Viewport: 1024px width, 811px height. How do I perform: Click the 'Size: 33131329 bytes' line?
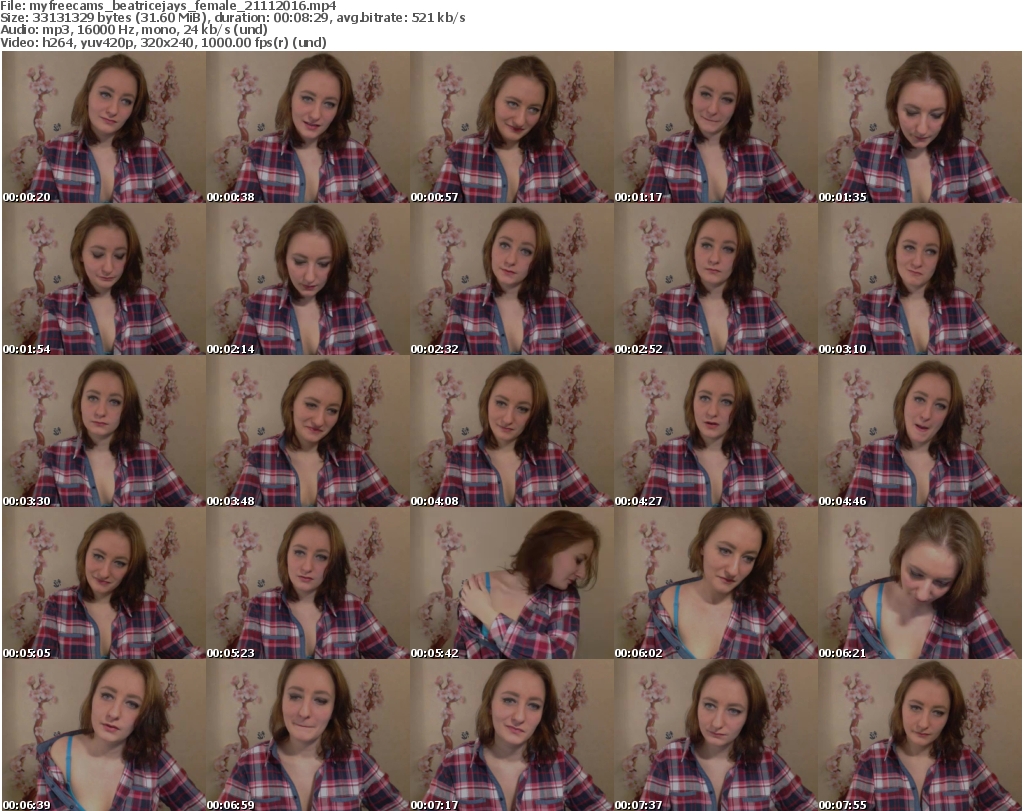(232, 18)
